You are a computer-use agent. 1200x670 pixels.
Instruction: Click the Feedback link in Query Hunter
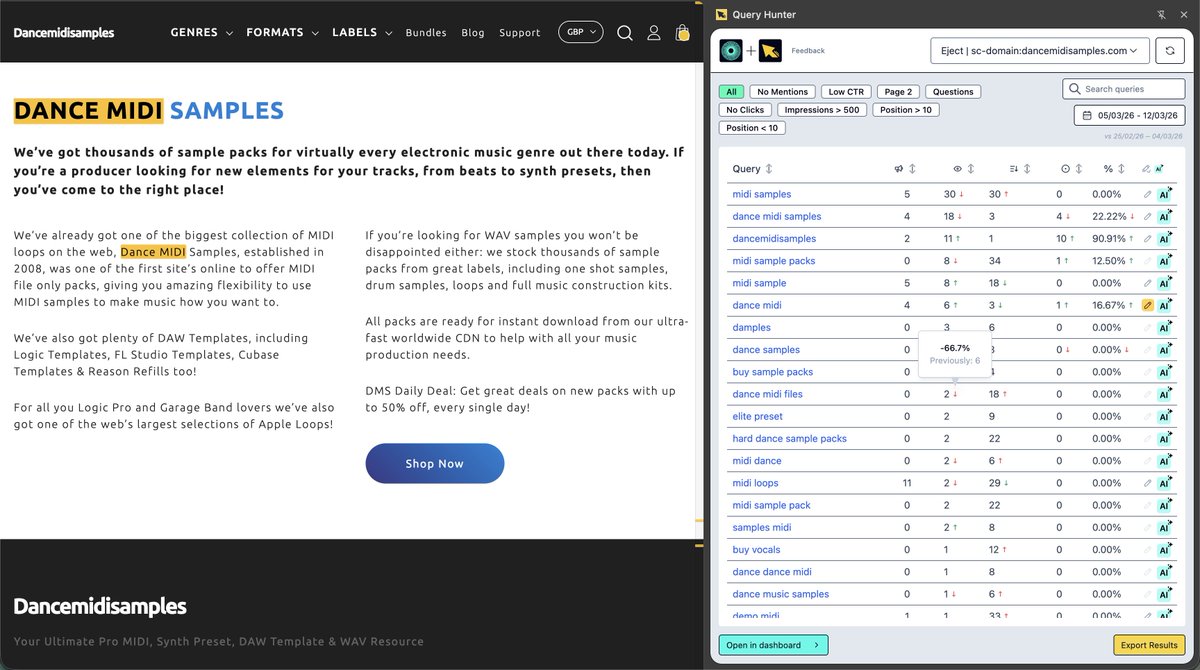[x=808, y=51]
